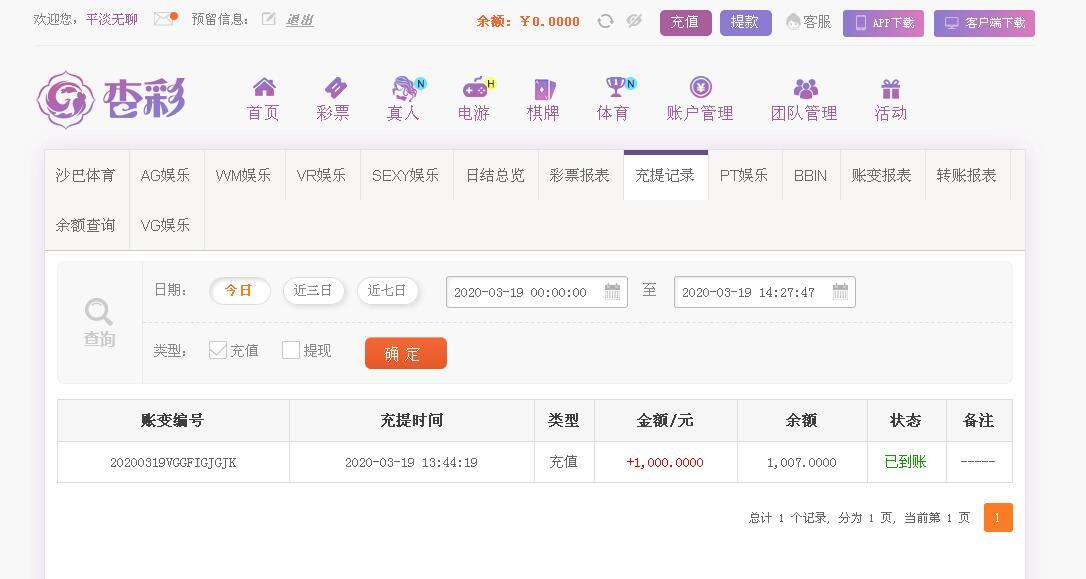Click 充提时间 column header
This screenshot has height=579, width=1086.
[x=412, y=420]
